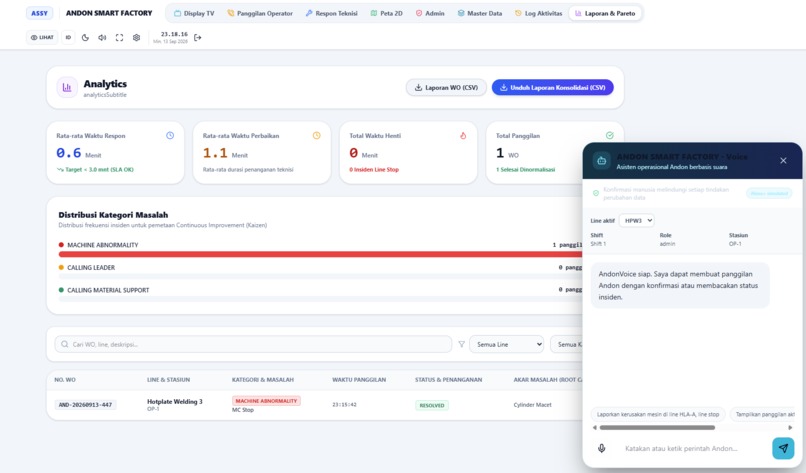Switch language with the ID button
This screenshot has width=806, height=473.
coord(68,38)
